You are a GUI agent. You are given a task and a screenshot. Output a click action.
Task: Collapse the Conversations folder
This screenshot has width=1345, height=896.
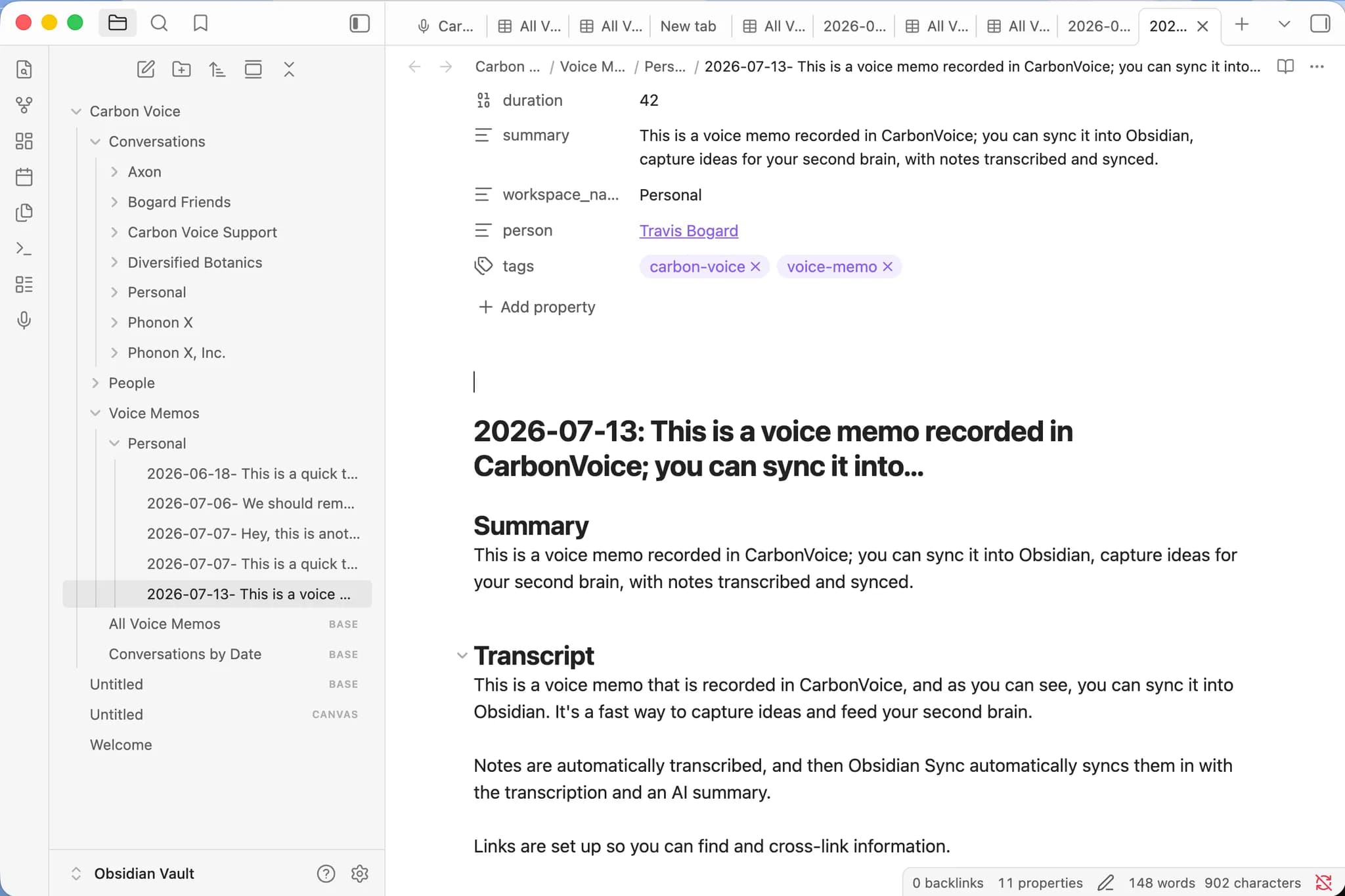[x=95, y=142]
